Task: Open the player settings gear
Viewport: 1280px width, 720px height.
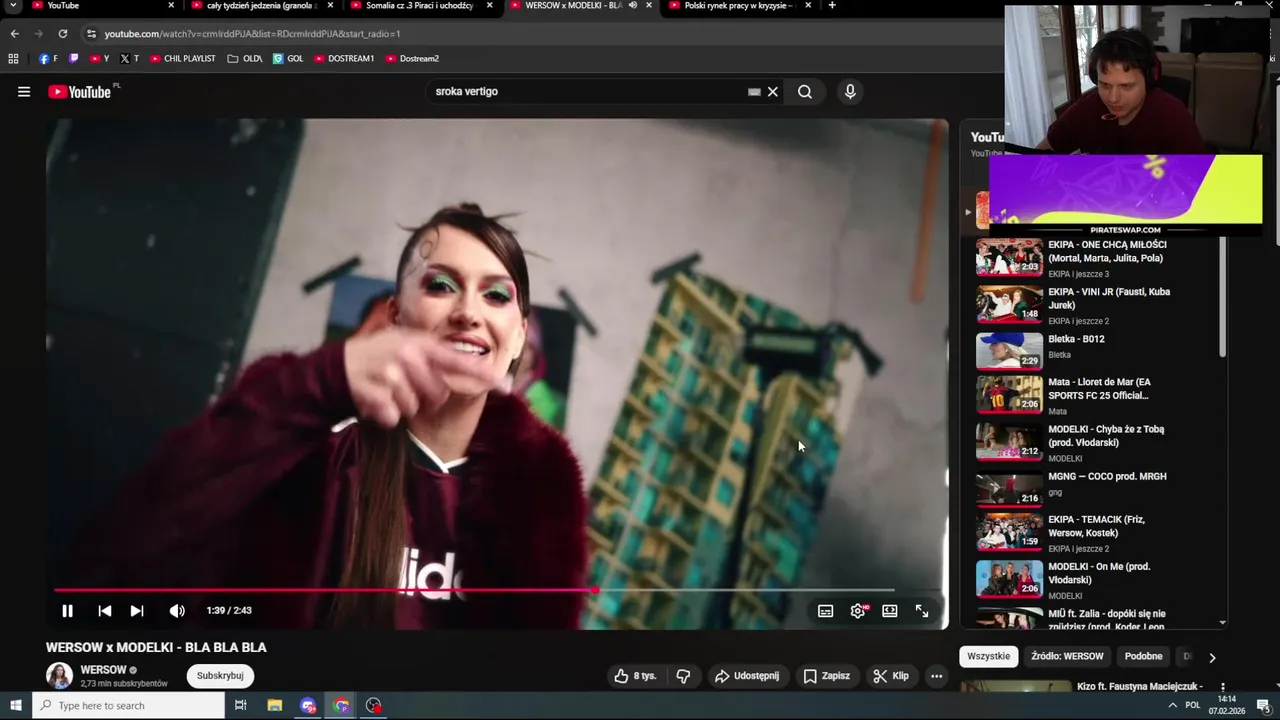Action: pos(858,611)
